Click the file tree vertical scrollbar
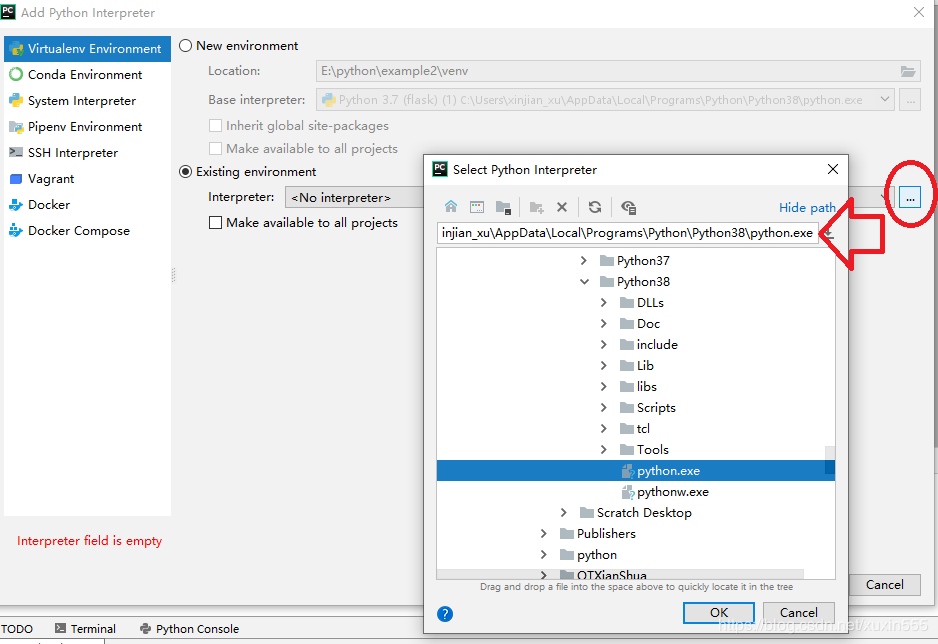This screenshot has width=938, height=644. [x=830, y=460]
